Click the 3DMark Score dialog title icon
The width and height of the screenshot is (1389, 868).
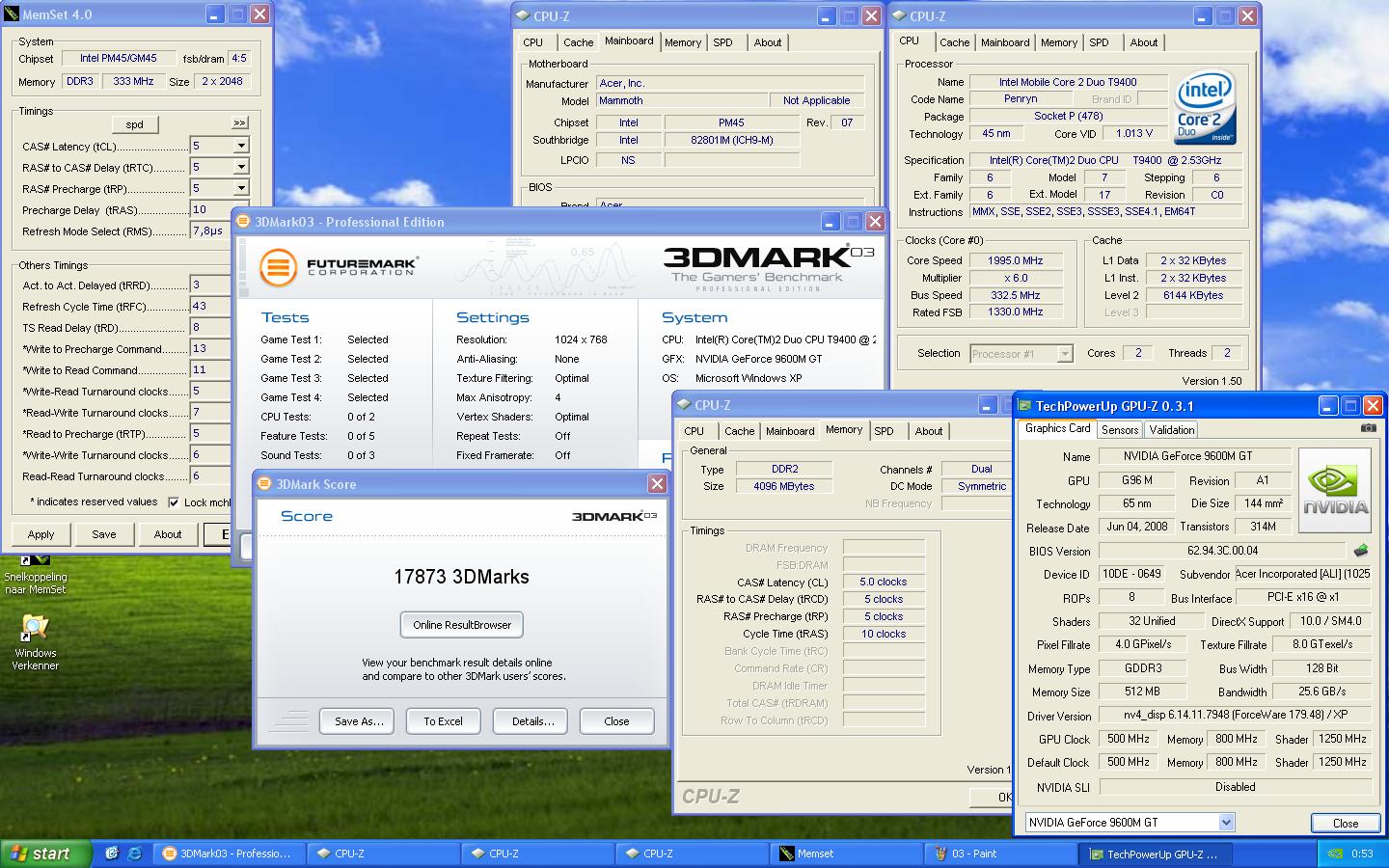(265, 484)
